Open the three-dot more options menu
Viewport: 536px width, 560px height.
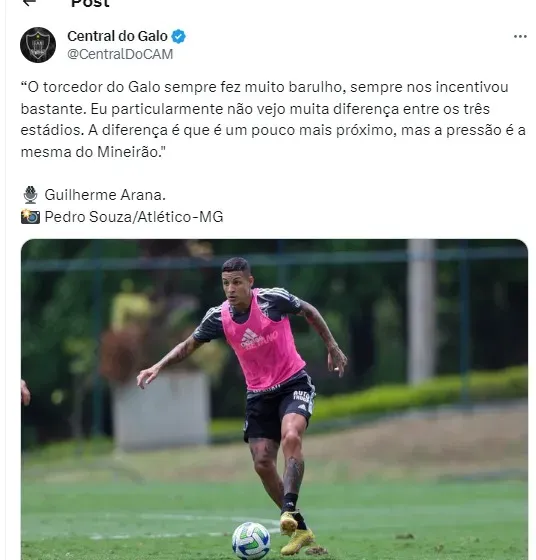coord(520,36)
